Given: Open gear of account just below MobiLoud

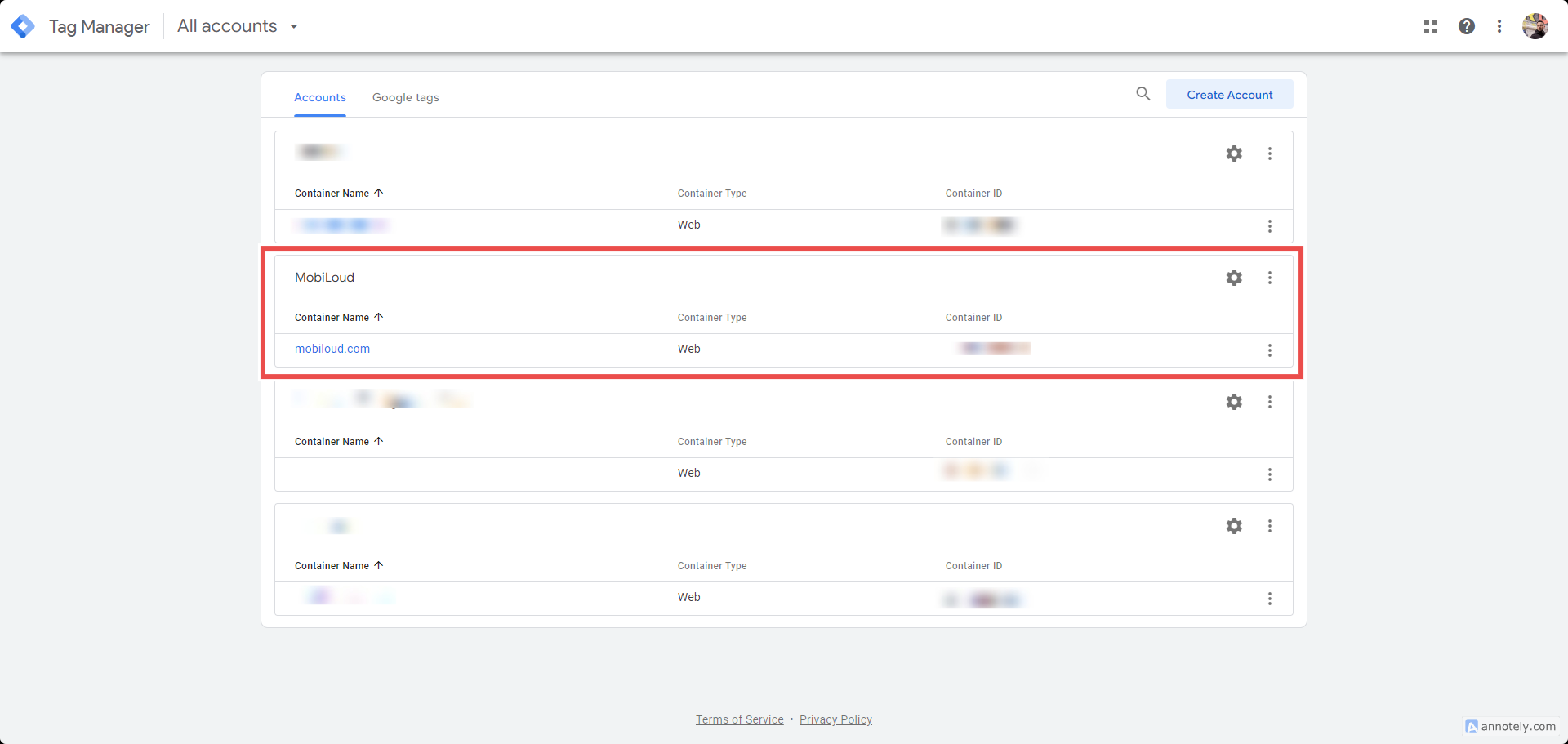Looking at the screenshot, I should coord(1234,402).
